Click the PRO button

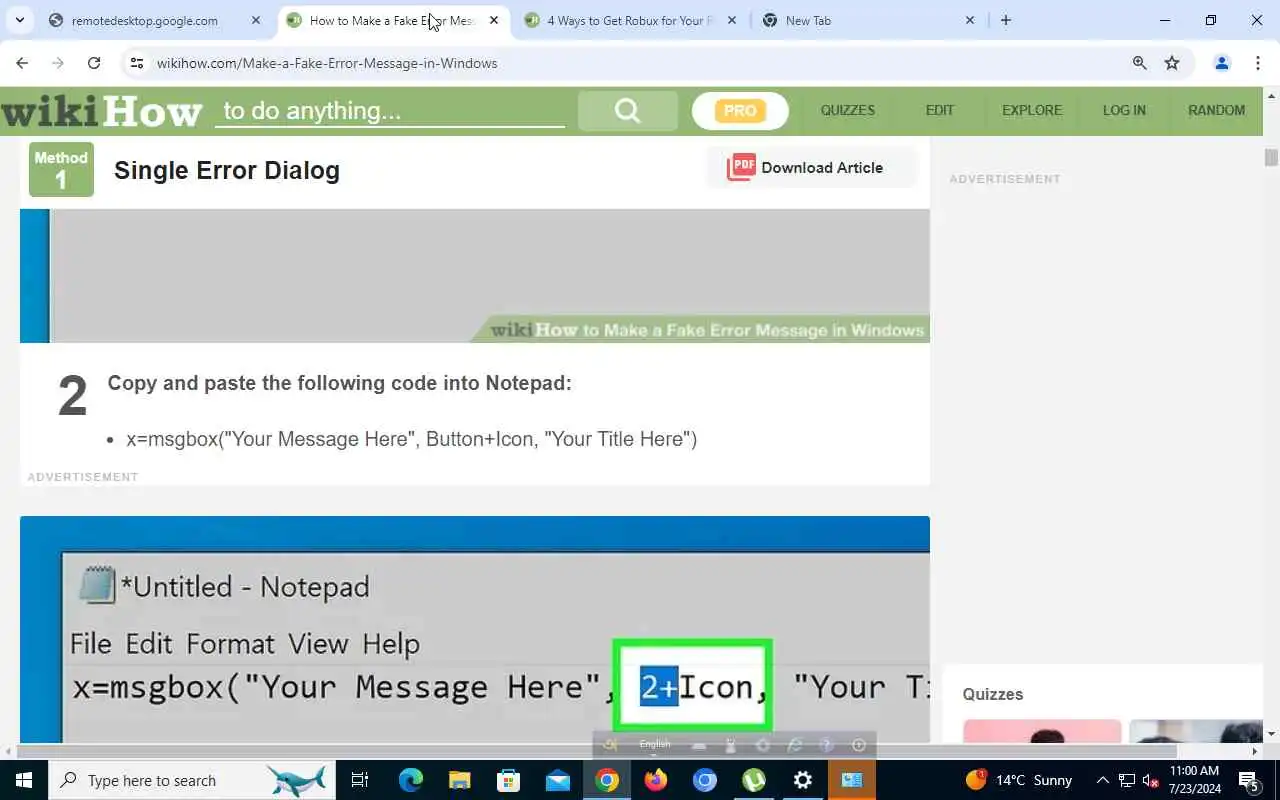[740, 111]
